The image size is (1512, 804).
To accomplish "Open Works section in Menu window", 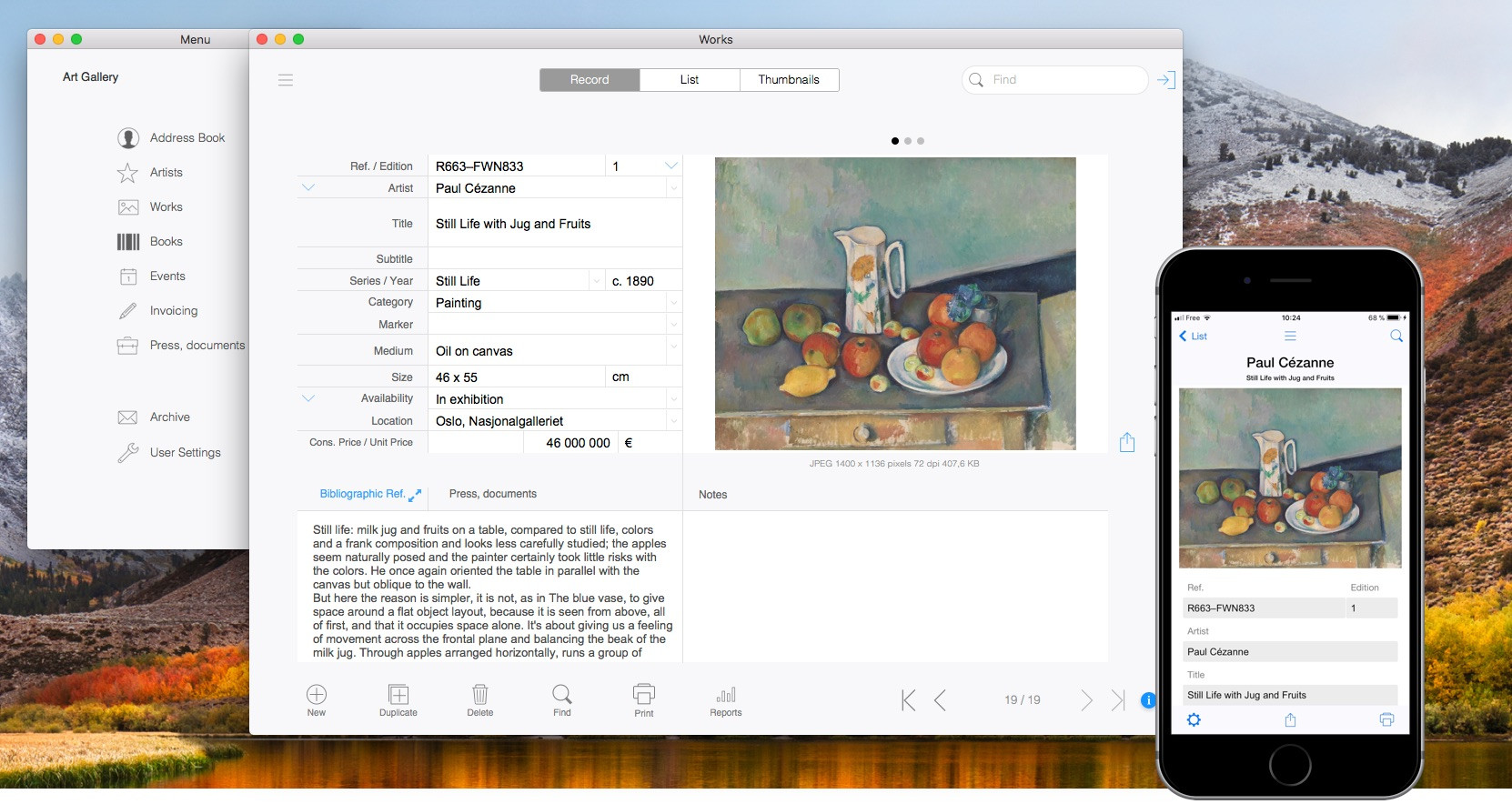I will point(150,206).
